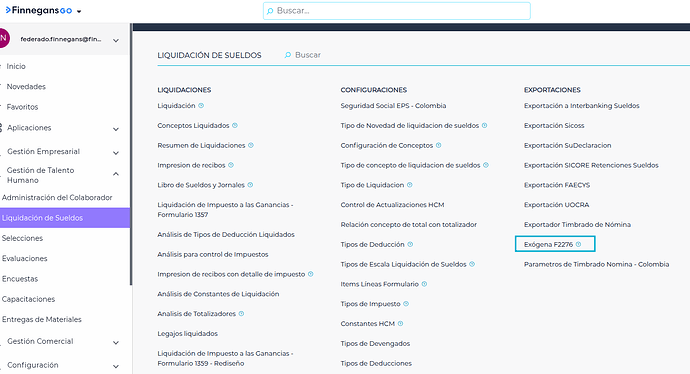690x374 pixels.
Task: Open Relación concepto de total con totalizador
Action: coord(409,224)
